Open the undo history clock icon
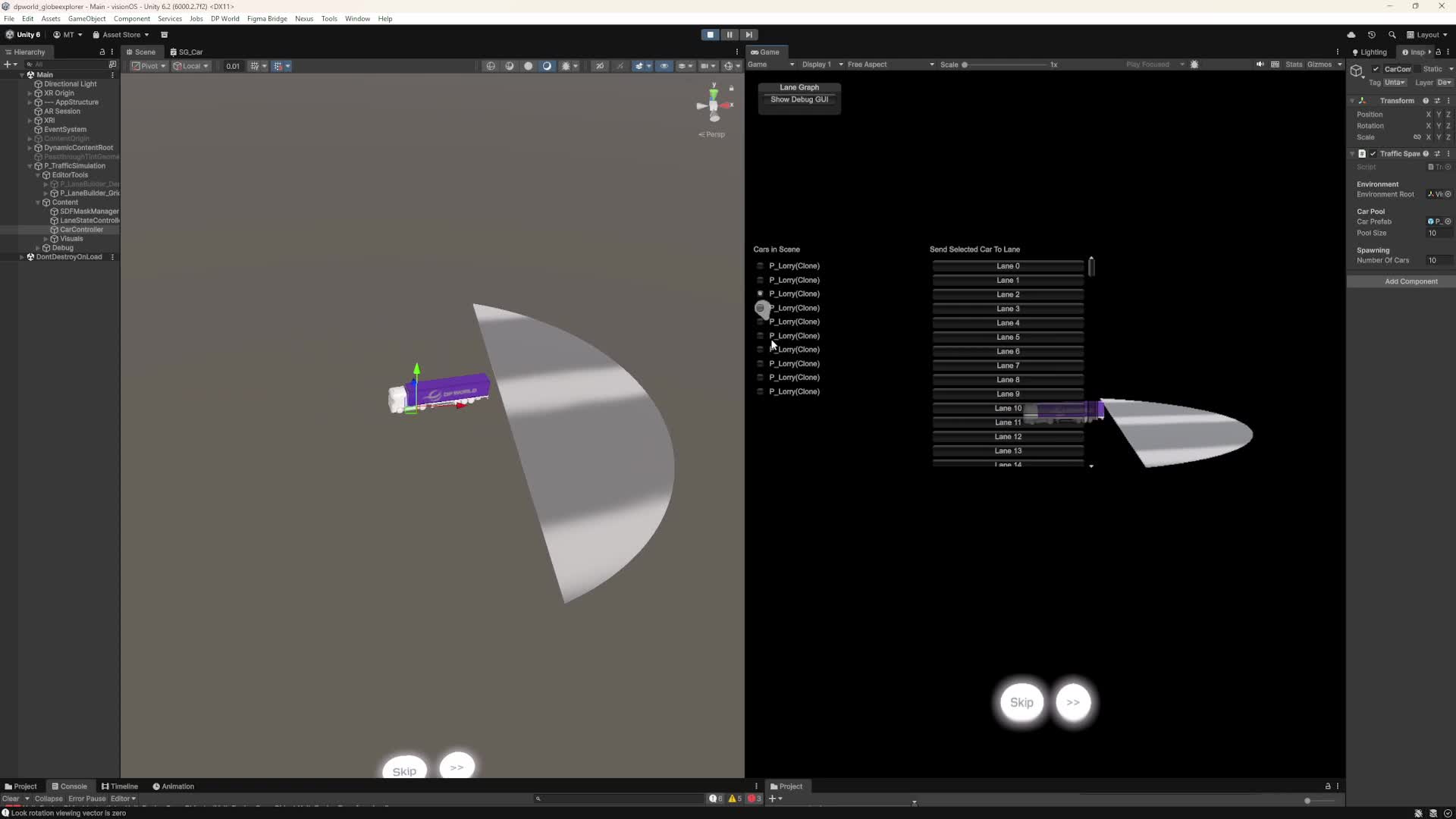The width and height of the screenshot is (1456, 819). (x=1371, y=35)
